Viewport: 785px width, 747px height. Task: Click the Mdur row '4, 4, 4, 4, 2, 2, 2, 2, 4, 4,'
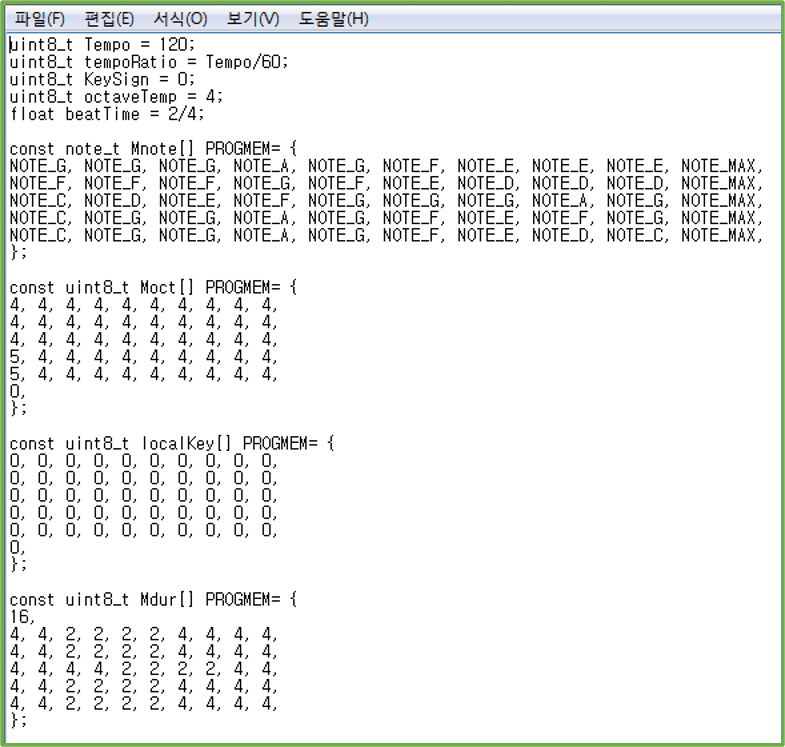tap(143, 669)
